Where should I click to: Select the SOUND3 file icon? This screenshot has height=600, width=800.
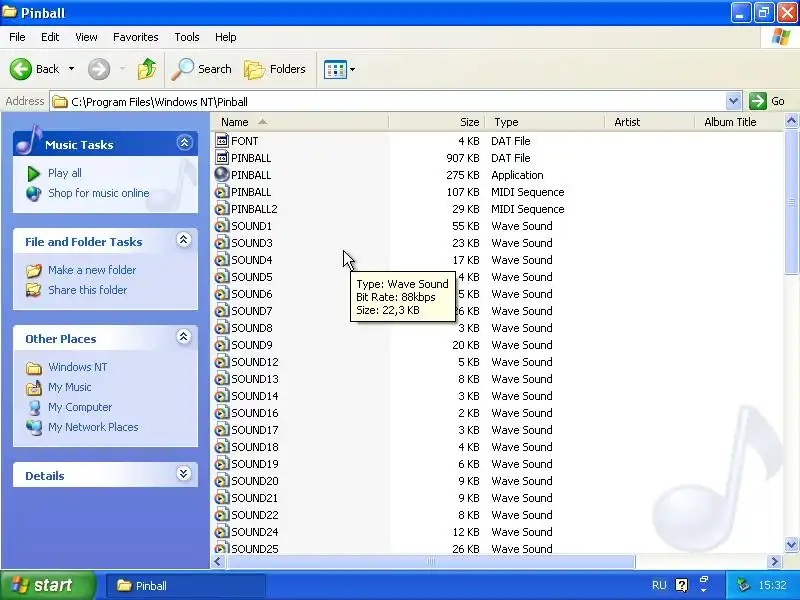221,243
